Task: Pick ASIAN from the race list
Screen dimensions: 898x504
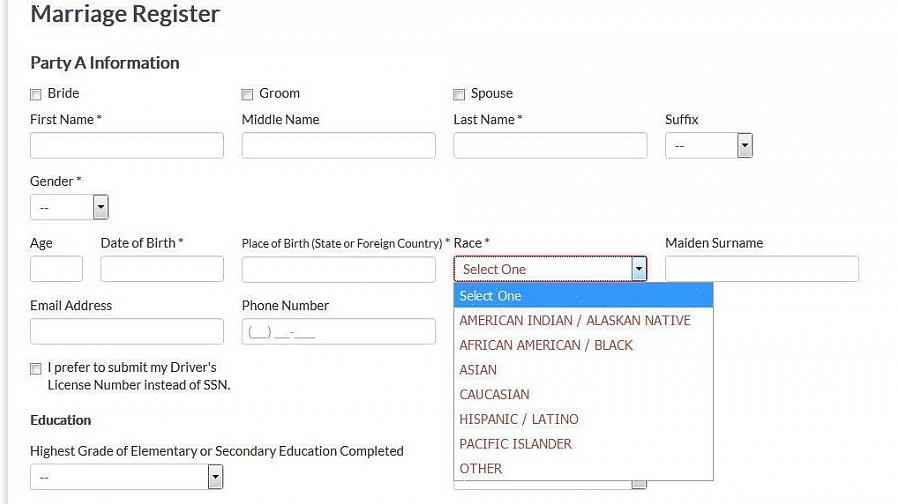Action: pos(478,370)
